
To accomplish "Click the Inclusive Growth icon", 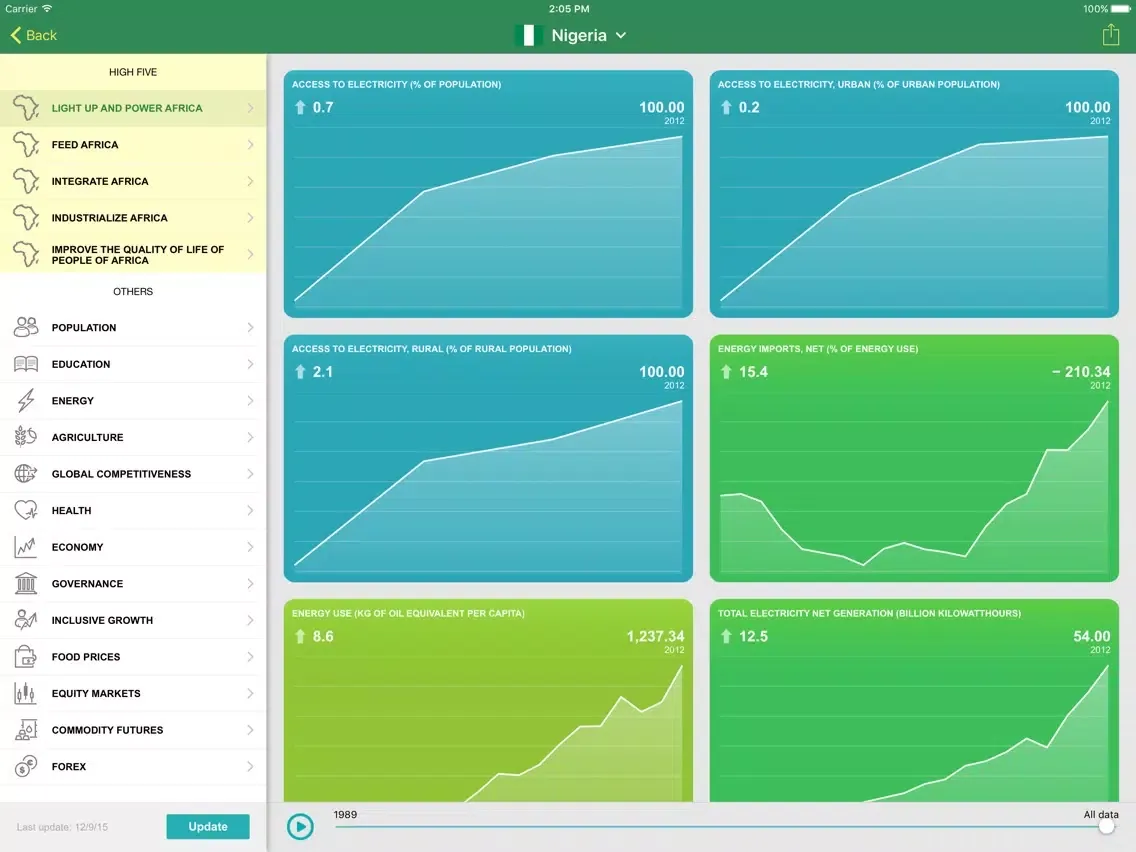I will (x=26, y=619).
